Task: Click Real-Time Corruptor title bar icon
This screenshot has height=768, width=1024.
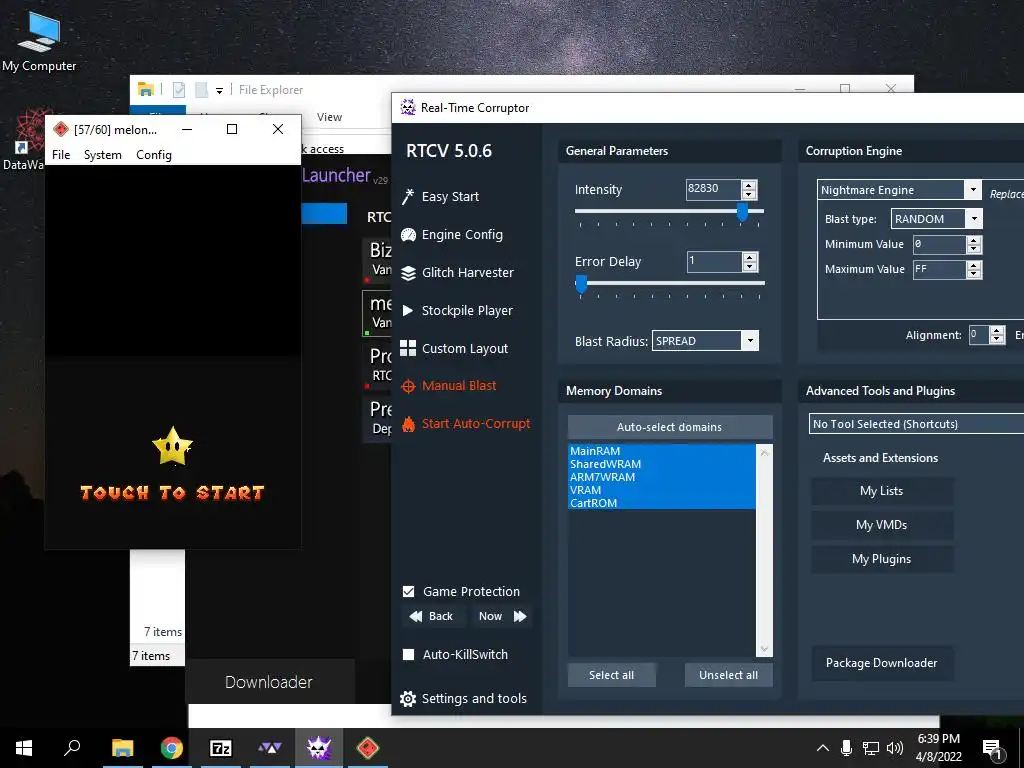Action: point(408,107)
